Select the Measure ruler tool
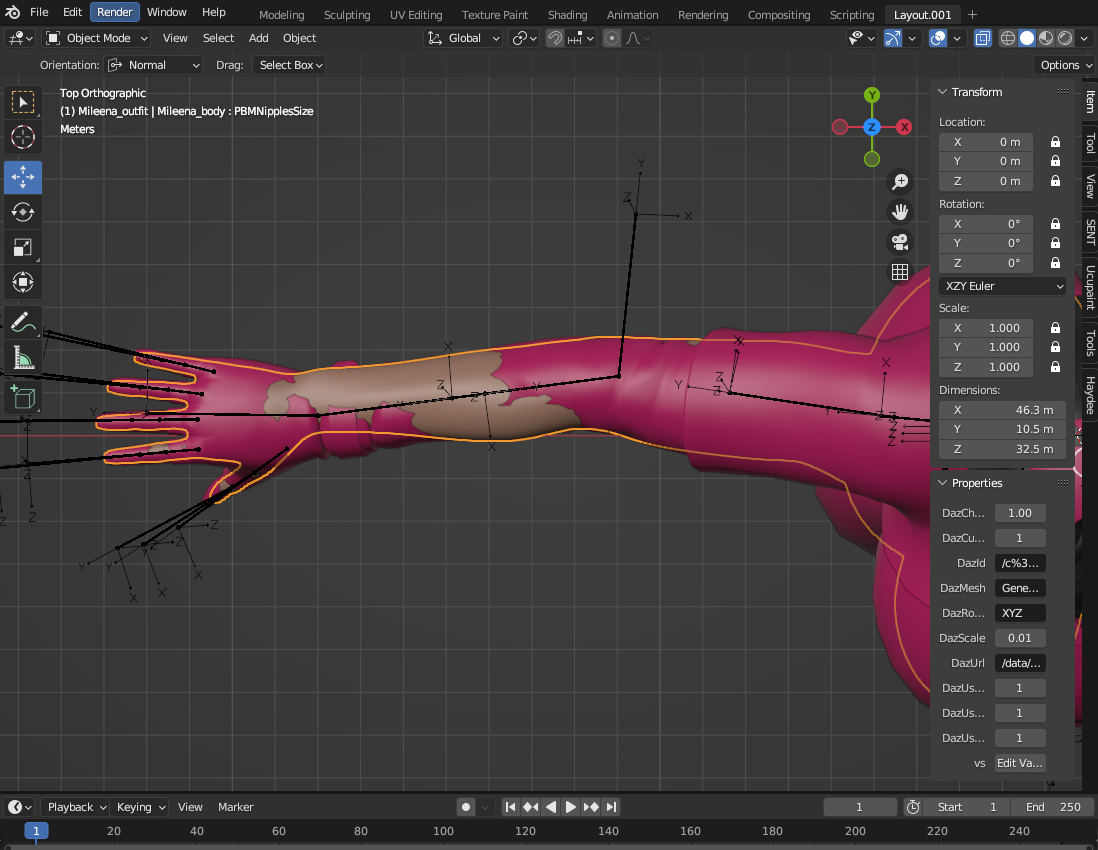The height and width of the screenshot is (850, 1098). click(x=23, y=358)
